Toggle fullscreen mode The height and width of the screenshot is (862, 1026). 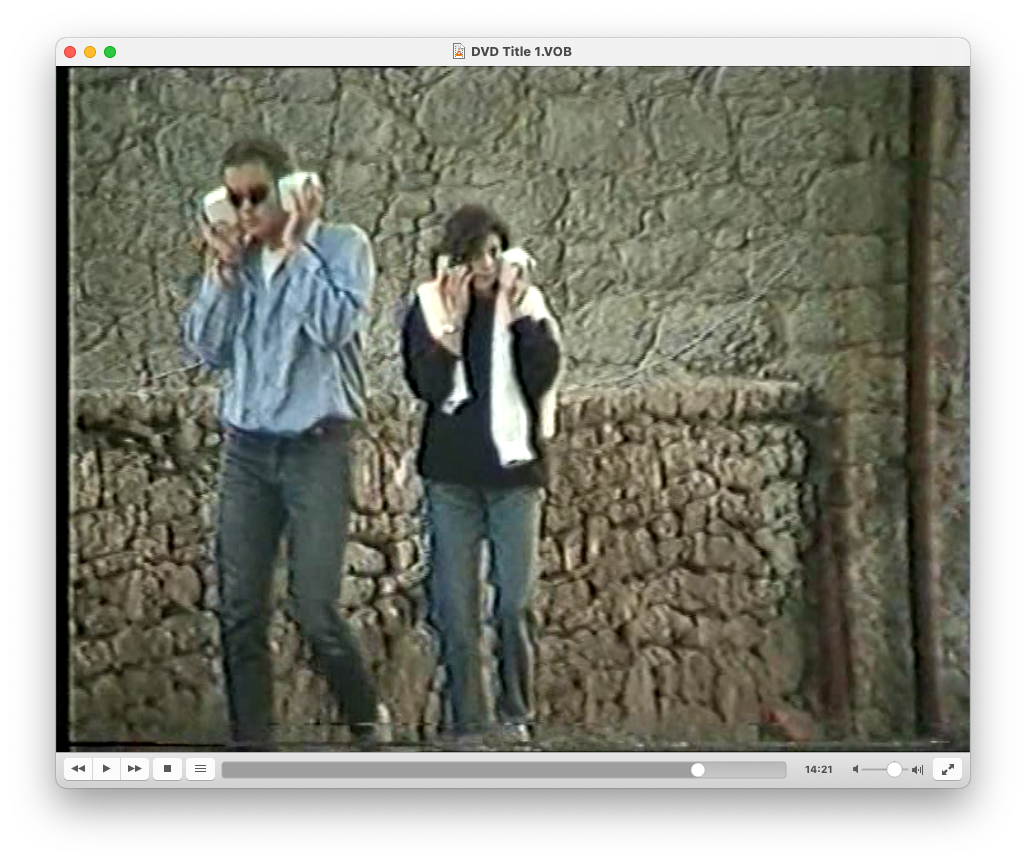point(947,769)
